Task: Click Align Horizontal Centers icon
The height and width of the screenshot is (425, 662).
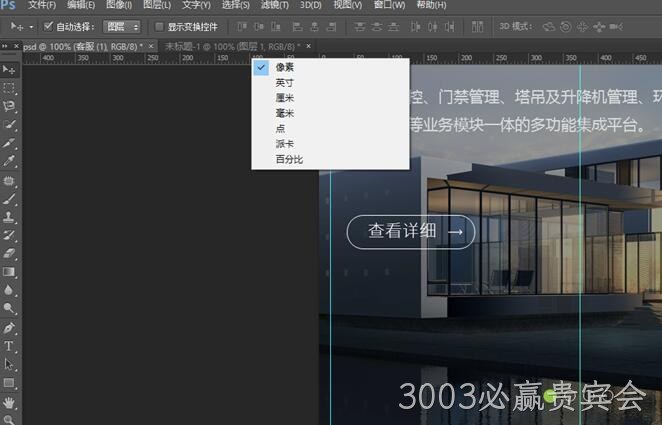Action: coord(315,27)
